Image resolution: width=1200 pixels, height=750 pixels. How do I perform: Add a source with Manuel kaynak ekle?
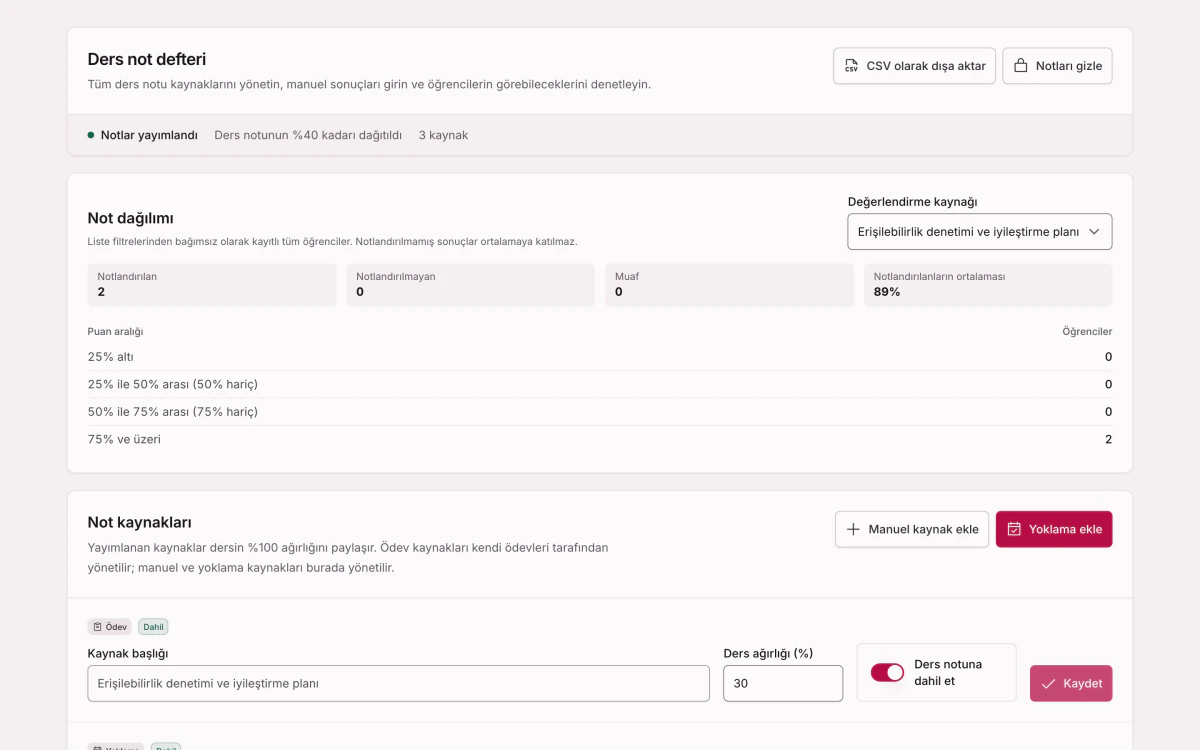click(912, 529)
